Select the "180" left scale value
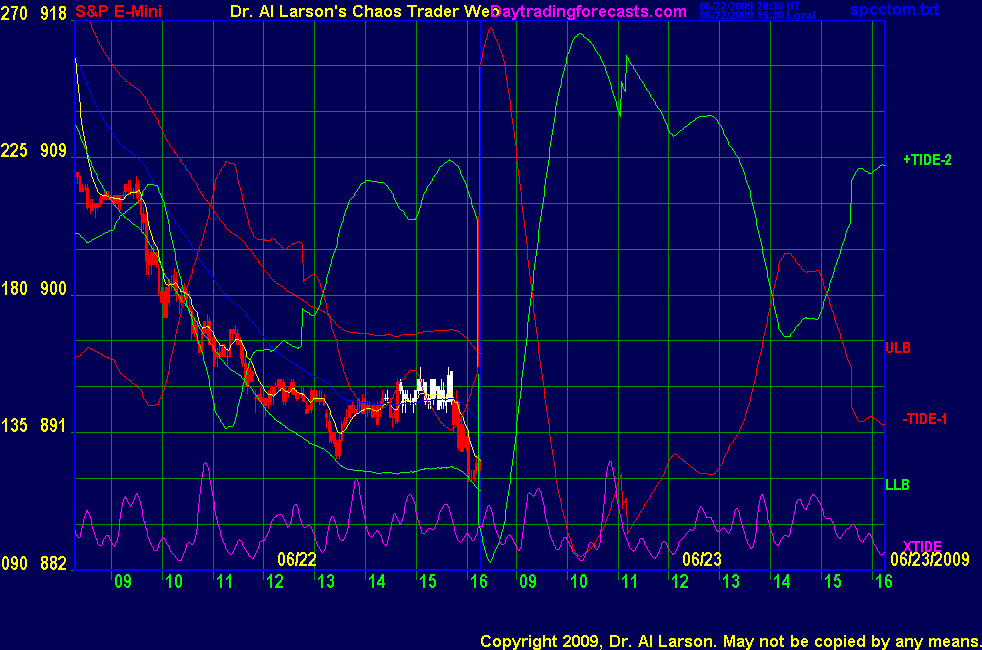The image size is (982, 650). pos(14,288)
